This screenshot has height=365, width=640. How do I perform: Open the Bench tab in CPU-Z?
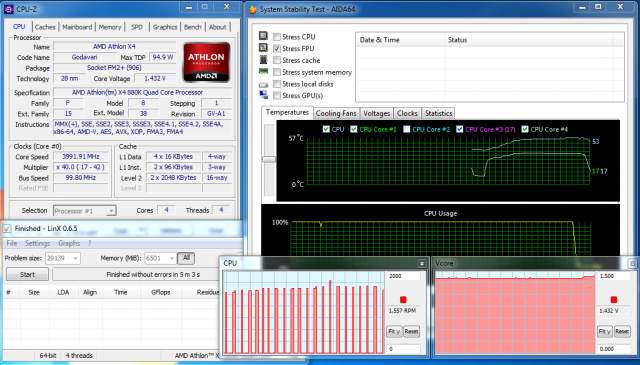point(193,27)
